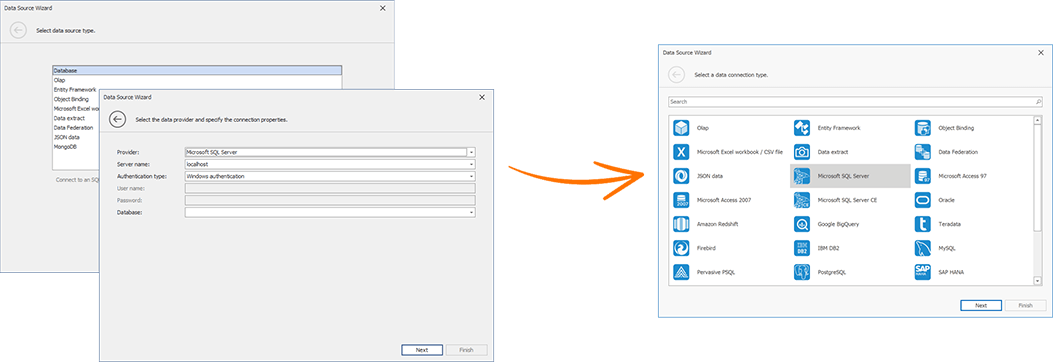1053x362 pixels.
Task: Click the connection type list scrollbar
Action: click(x=1038, y=177)
